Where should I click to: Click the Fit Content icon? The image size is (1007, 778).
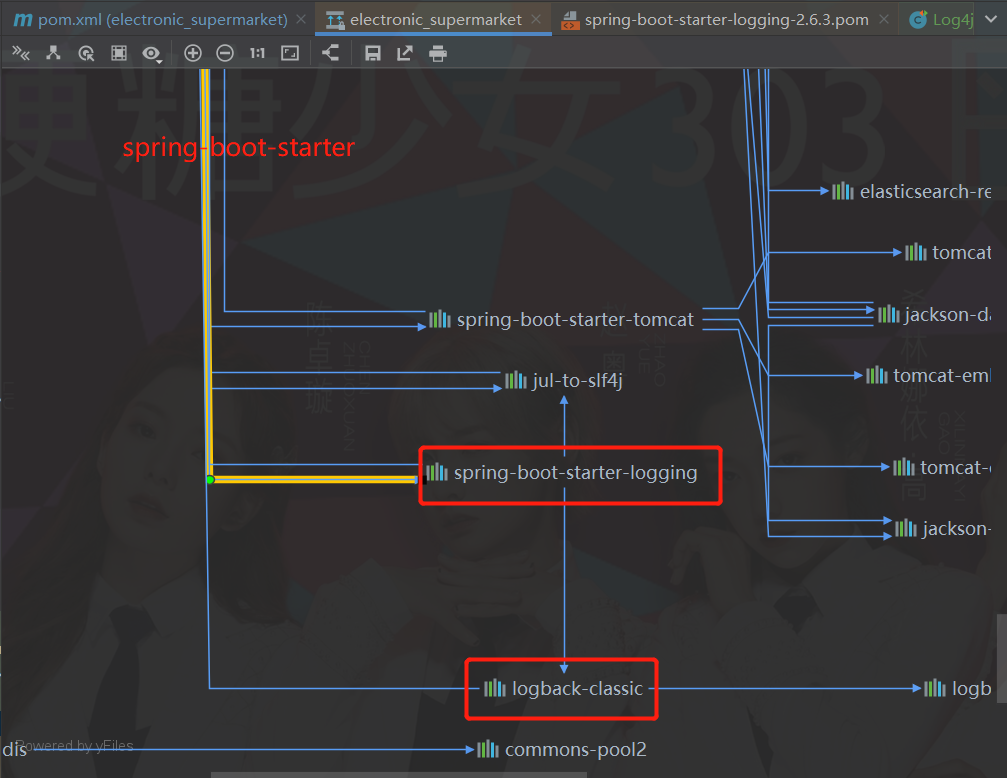tap(290, 53)
